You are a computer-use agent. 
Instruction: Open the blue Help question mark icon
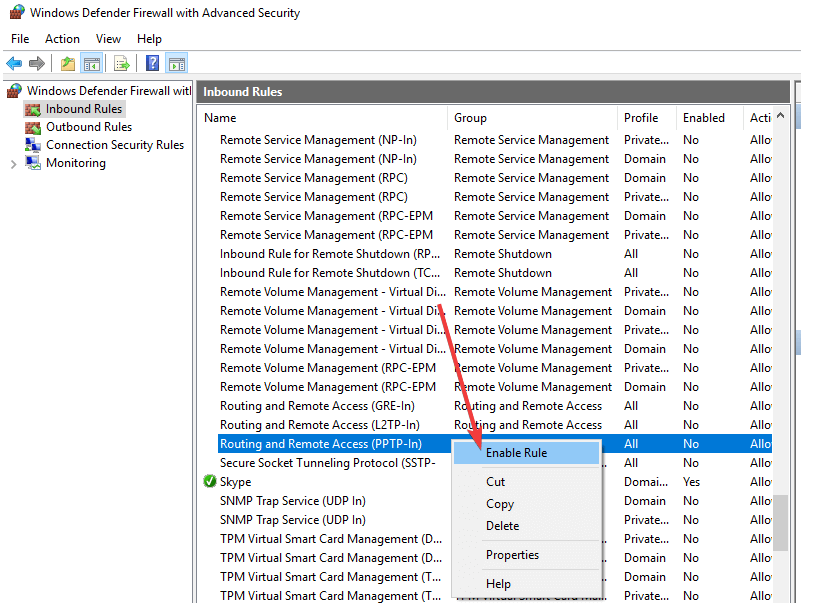point(152,64)
